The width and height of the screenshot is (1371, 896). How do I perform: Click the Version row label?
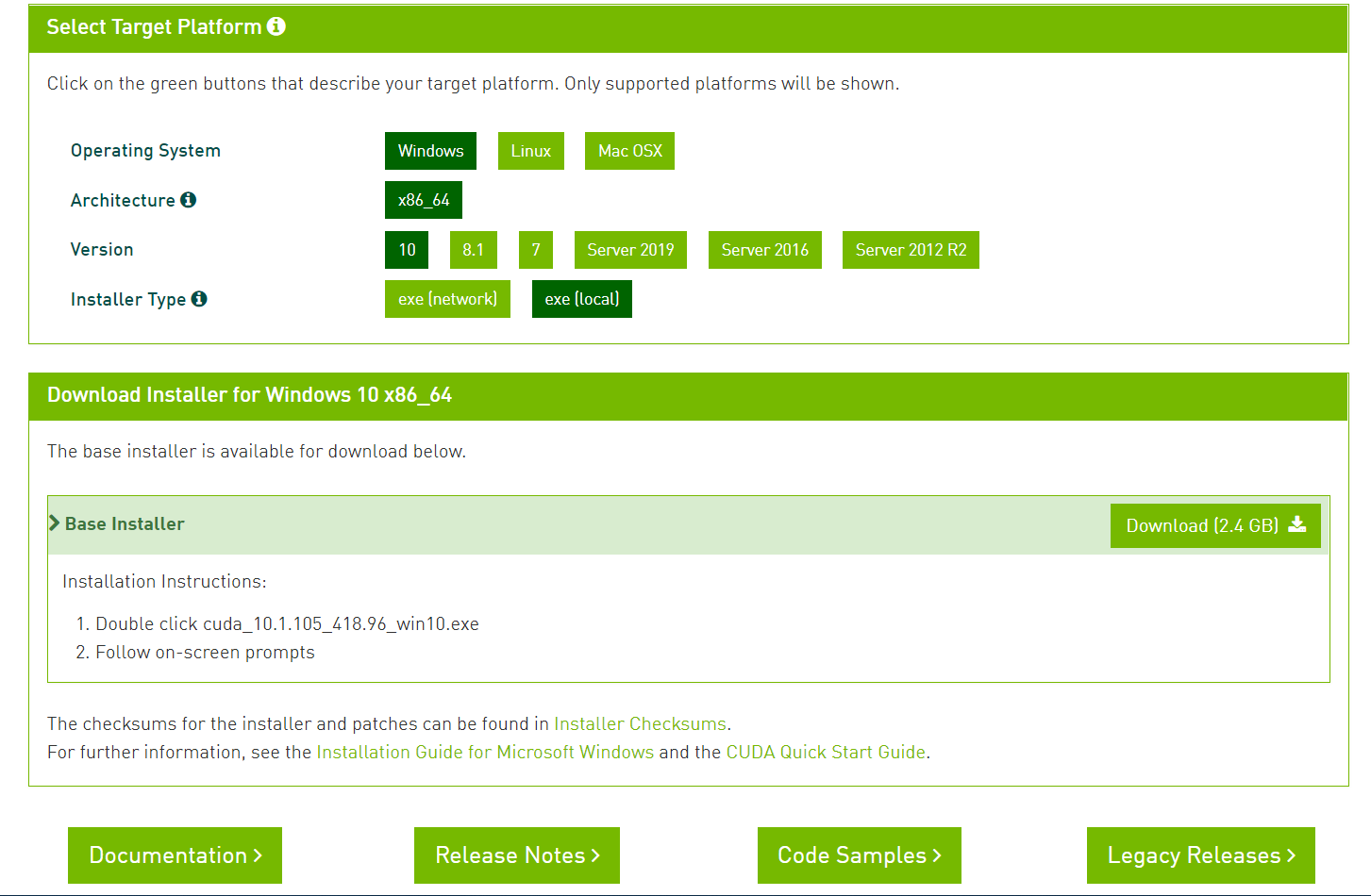[102, 250]
